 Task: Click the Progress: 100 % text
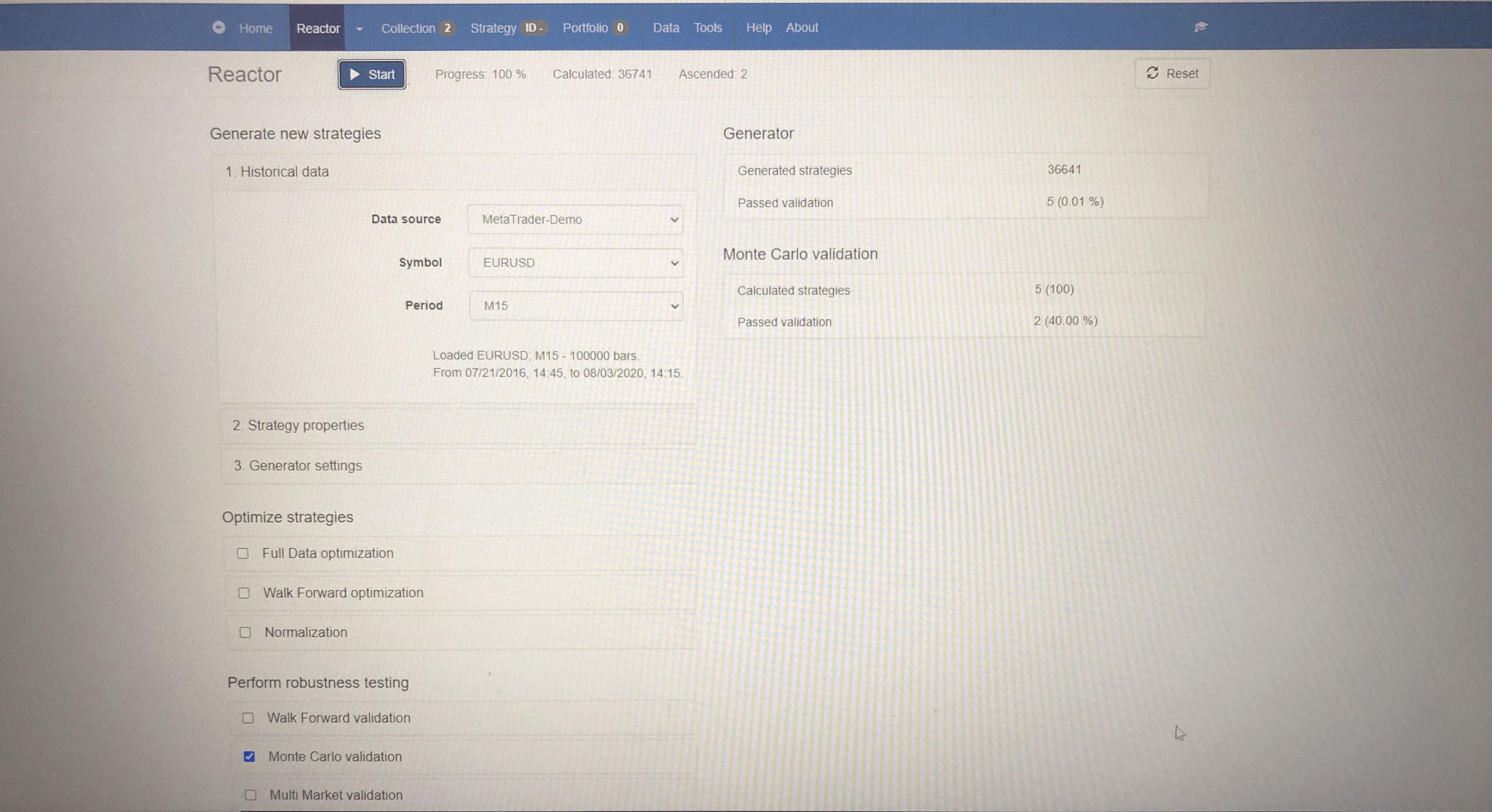click(481, 74)
